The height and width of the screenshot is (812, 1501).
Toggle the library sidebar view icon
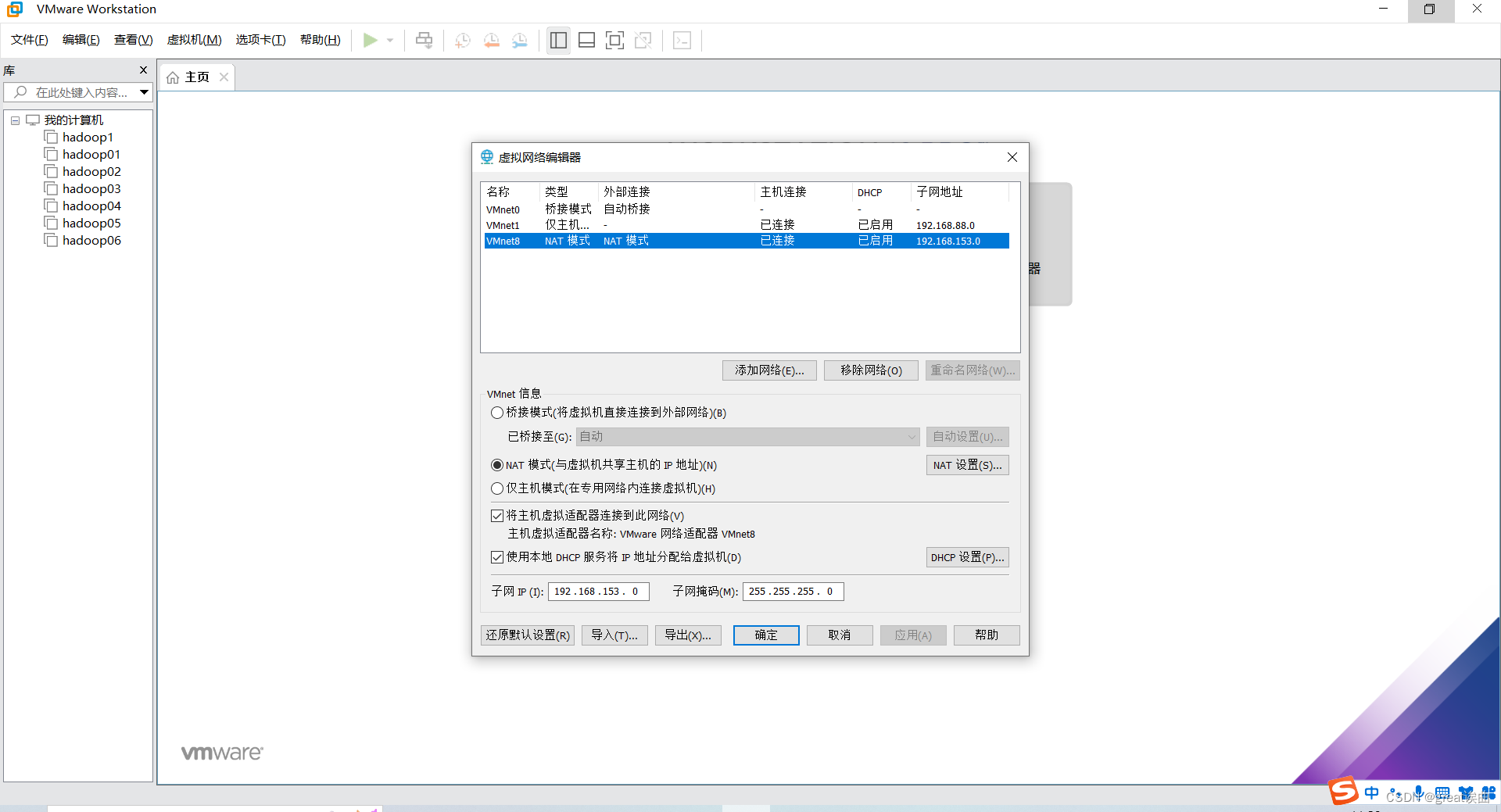tap(558, 40)
